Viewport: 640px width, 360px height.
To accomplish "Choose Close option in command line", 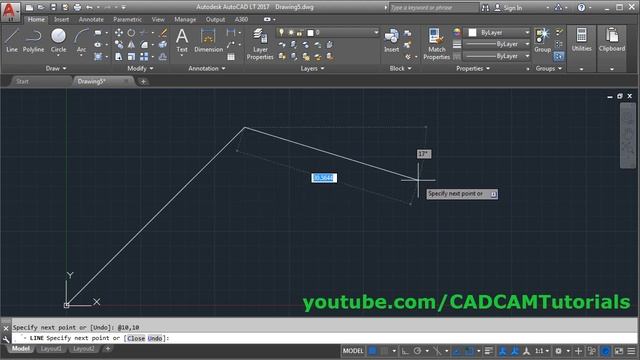I will [136, 338].
